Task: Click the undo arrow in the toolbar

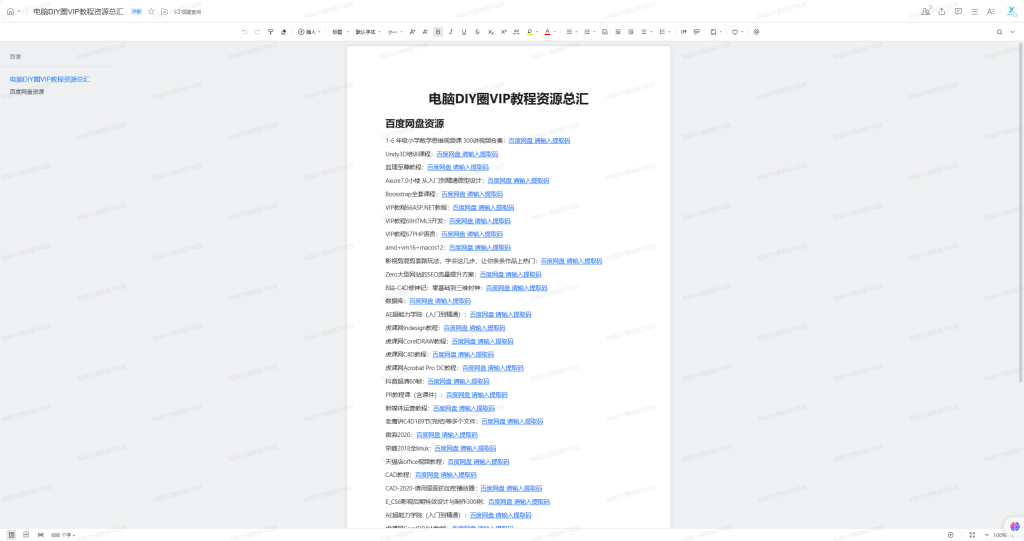Action: click(x=244, y=31)
